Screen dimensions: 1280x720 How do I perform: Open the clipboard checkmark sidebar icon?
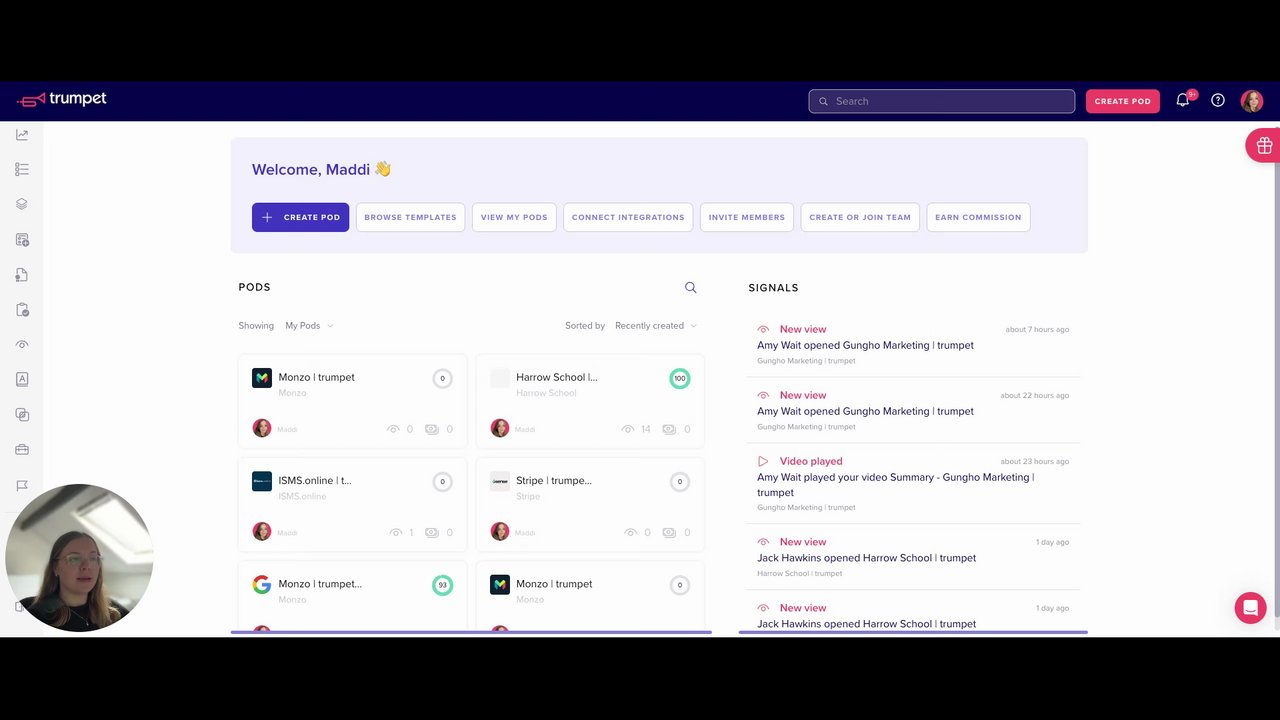point(22,310)
